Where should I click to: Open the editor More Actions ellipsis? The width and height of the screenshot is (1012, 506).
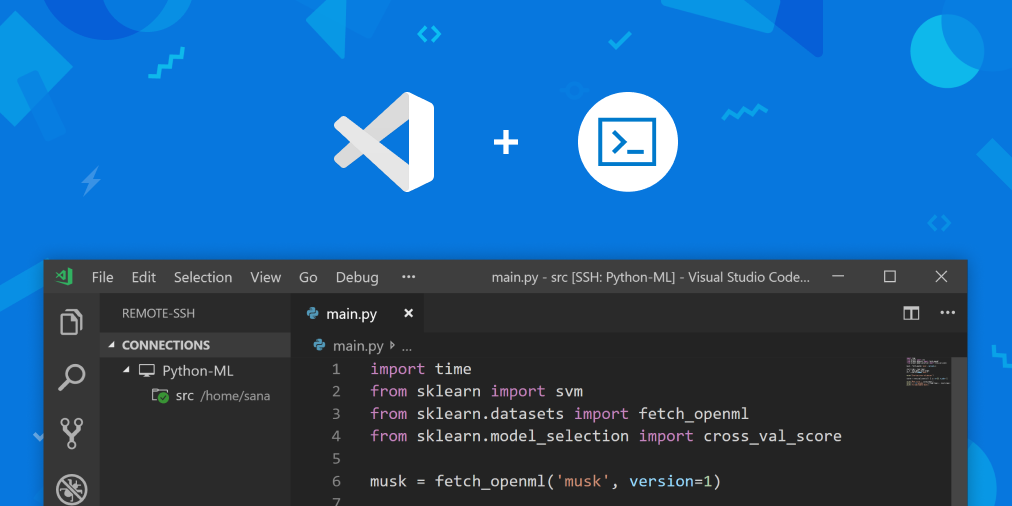(x=947, y=313)
